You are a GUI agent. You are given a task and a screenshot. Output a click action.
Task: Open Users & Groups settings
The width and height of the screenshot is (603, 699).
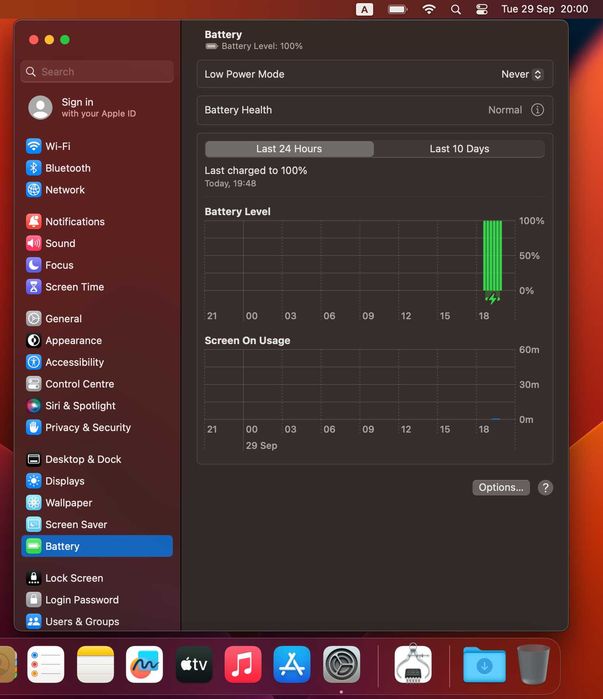point(97,621)
